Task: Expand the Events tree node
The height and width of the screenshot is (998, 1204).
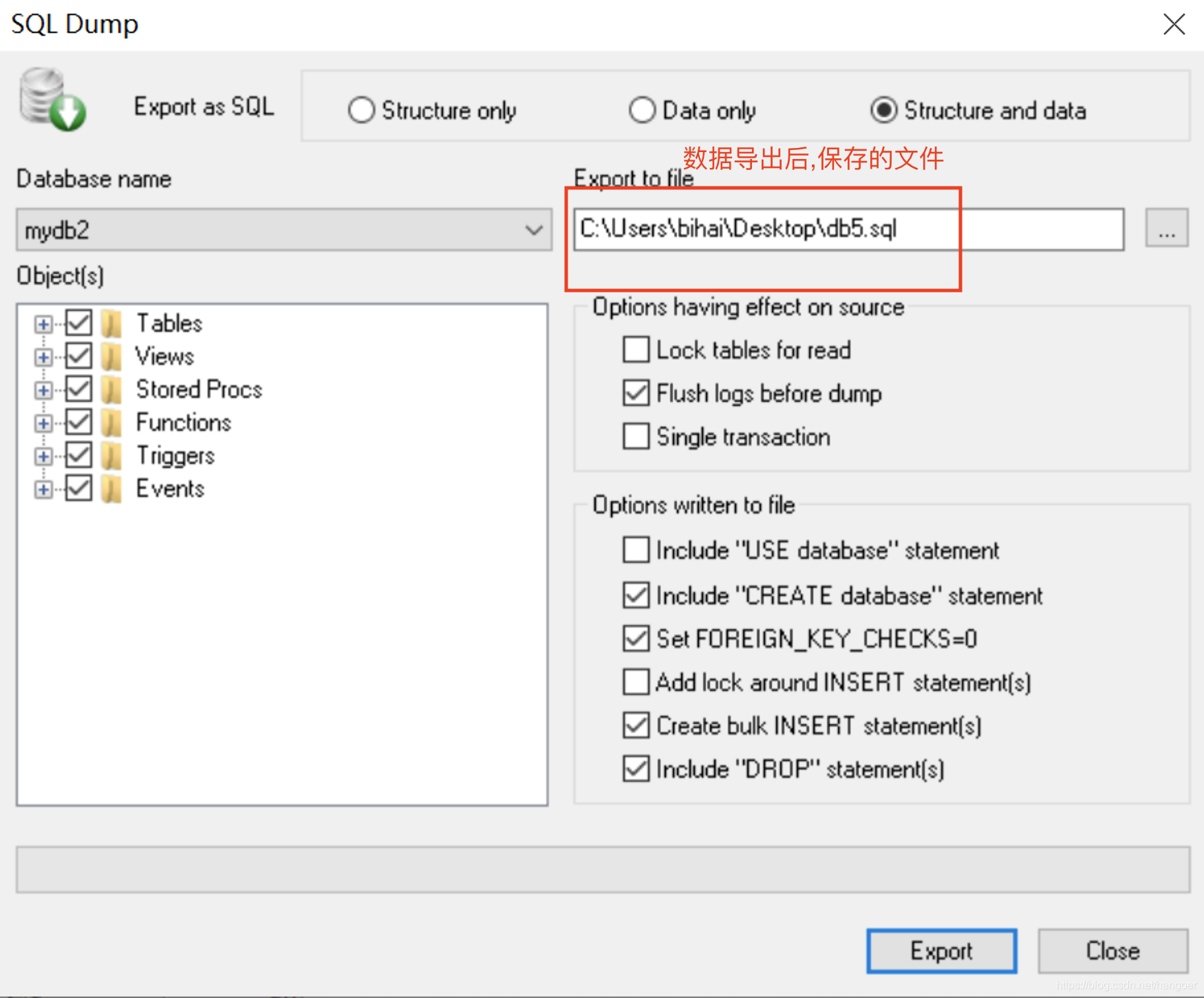Action: [x=43, y=489]
